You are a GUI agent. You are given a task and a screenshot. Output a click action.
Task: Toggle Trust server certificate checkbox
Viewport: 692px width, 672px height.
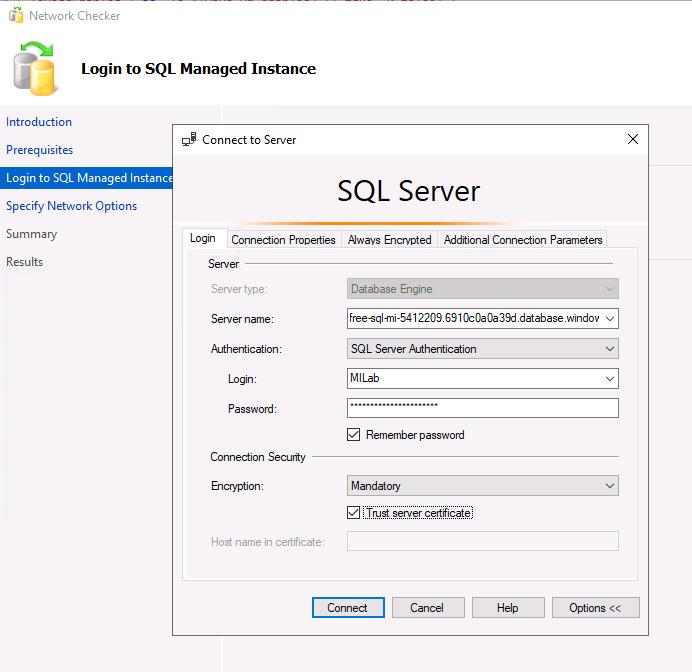click(x=354, y=513)
